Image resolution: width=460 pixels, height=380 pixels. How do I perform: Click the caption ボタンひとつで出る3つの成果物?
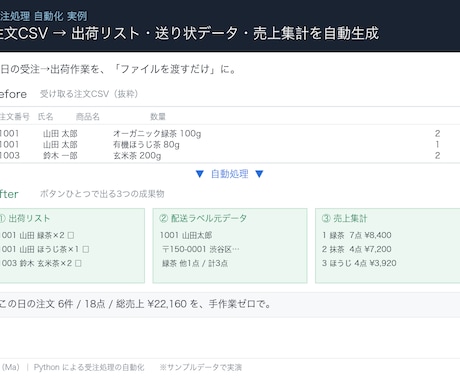(102, 194)
